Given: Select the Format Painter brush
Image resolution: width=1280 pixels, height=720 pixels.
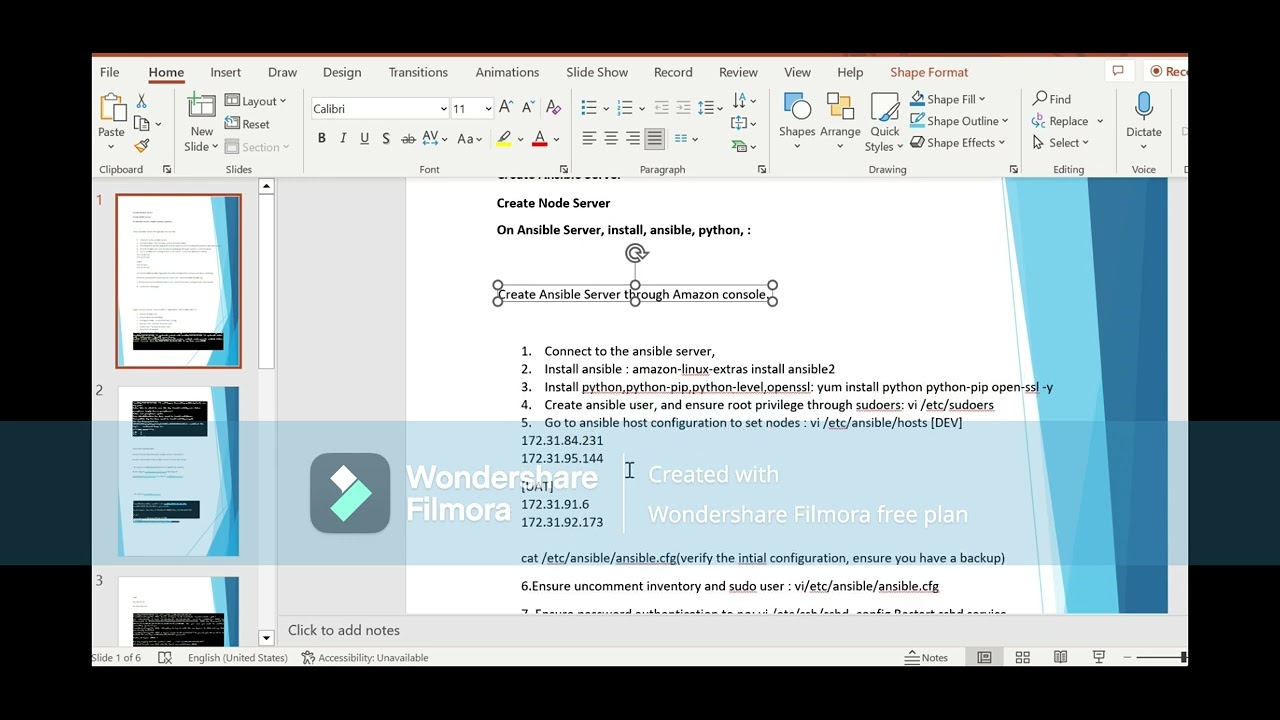Looking at the screenshot, I should (141, 145).
